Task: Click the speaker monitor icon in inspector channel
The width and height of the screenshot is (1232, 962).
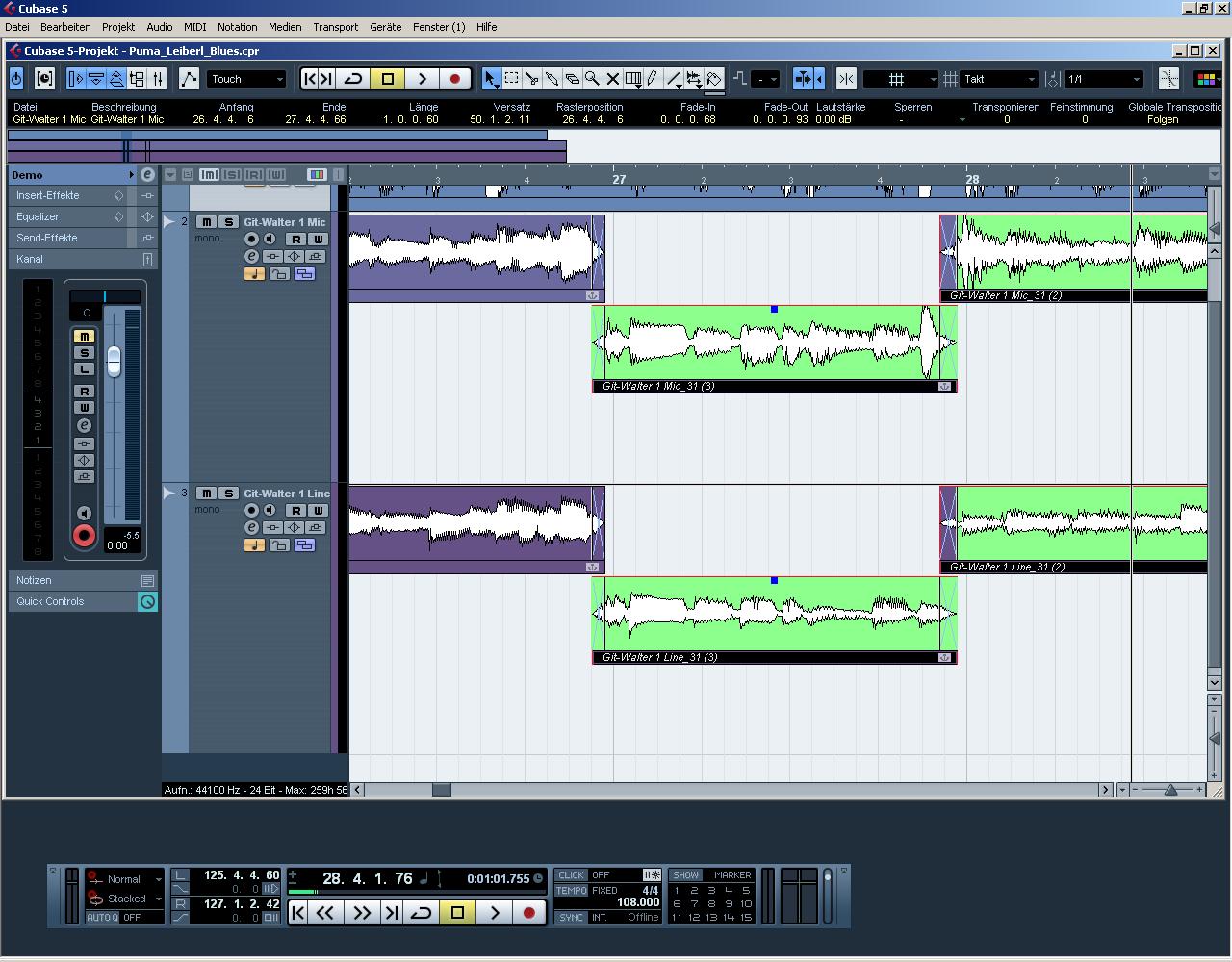Action: [x=84, y=514]
